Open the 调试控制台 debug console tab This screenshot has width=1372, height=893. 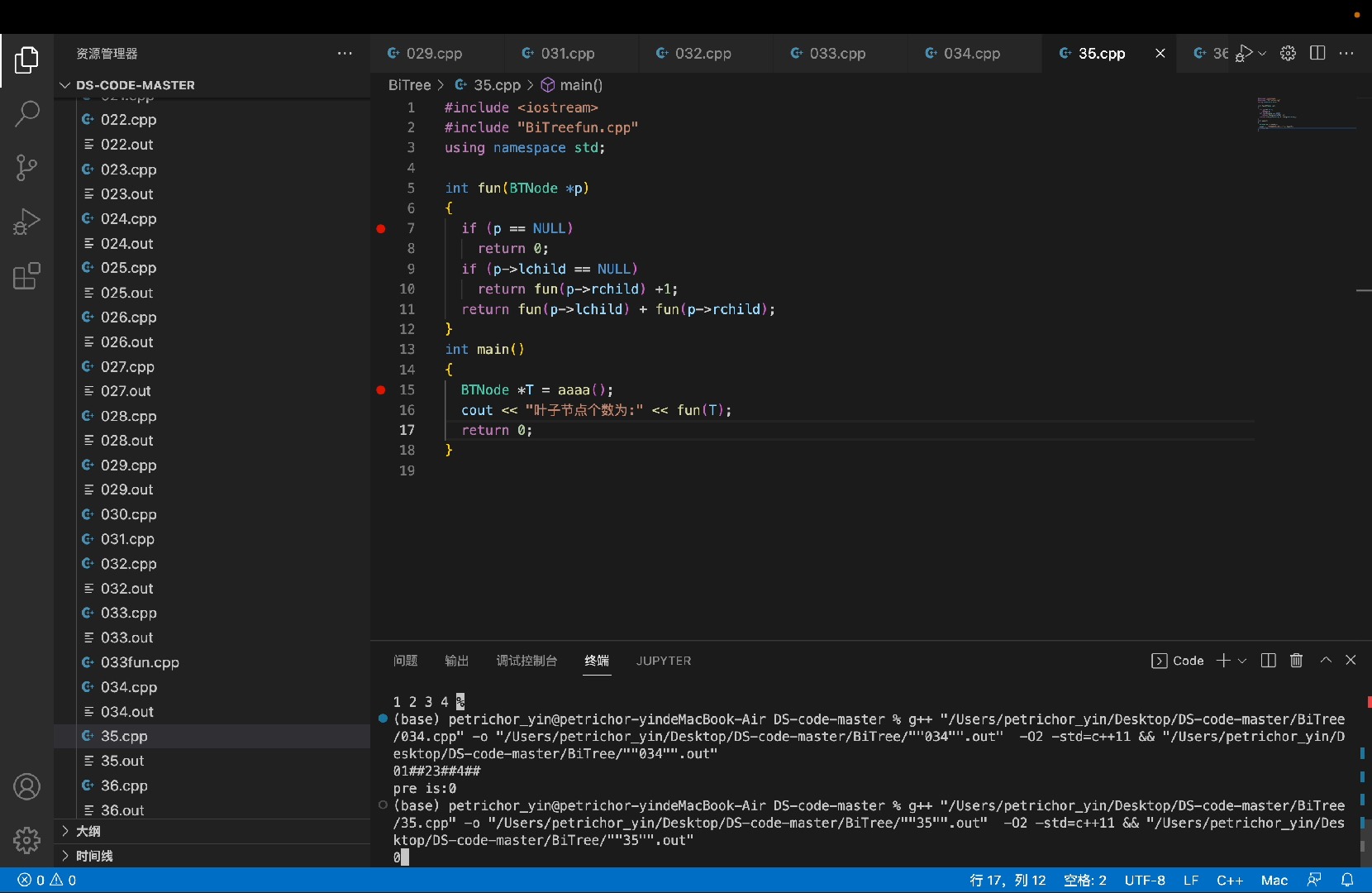coord(527,661)
